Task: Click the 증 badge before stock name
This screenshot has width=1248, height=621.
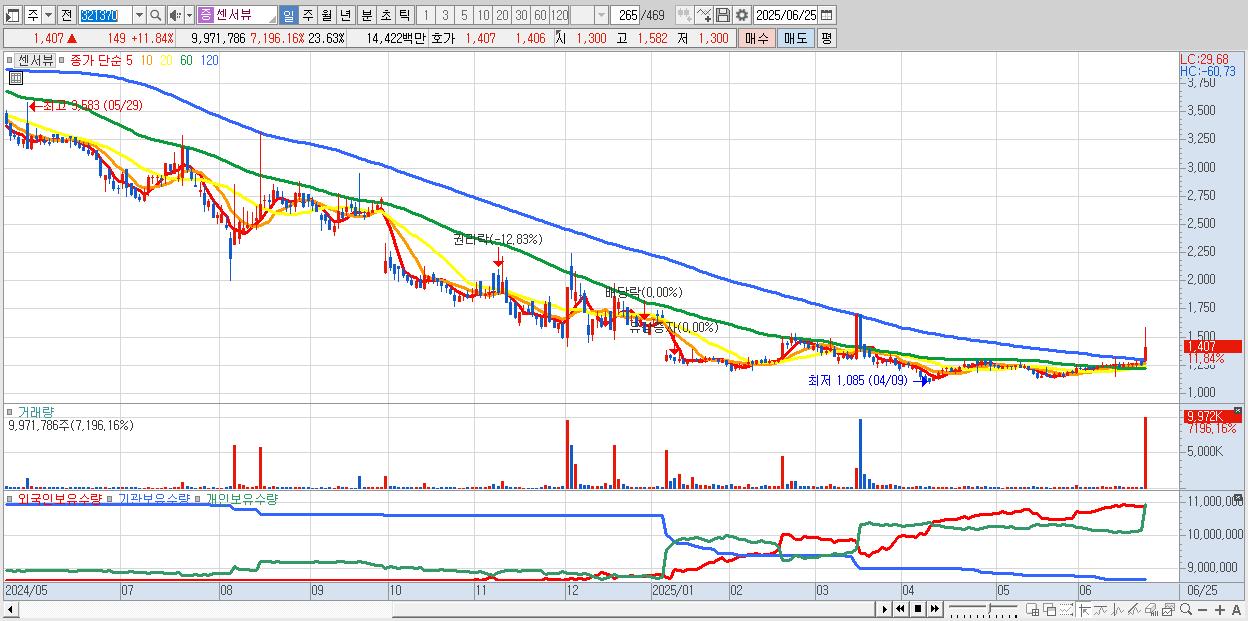Action: [x=205, y=15]
